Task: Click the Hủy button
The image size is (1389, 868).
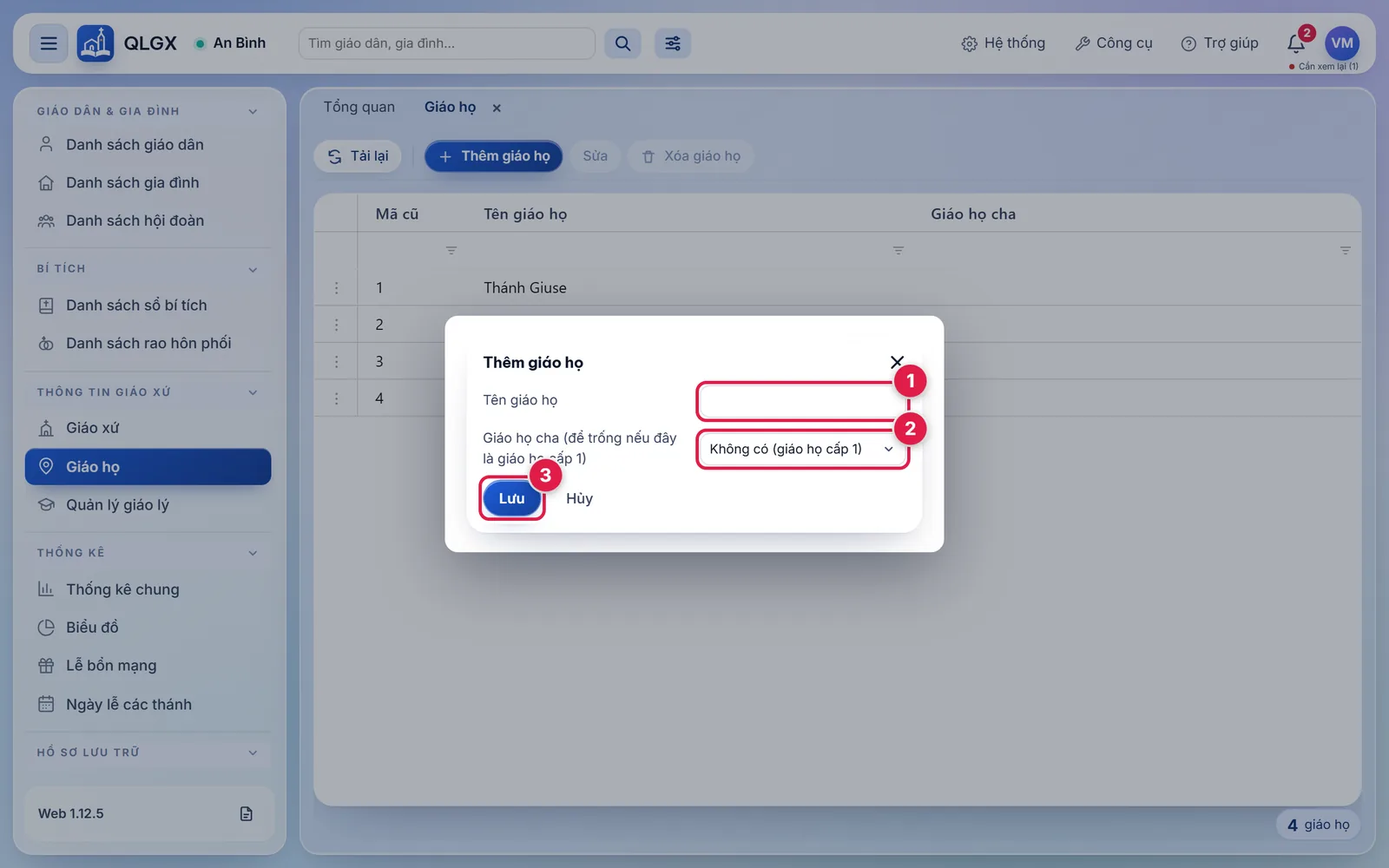Action: tap(579, 498)
